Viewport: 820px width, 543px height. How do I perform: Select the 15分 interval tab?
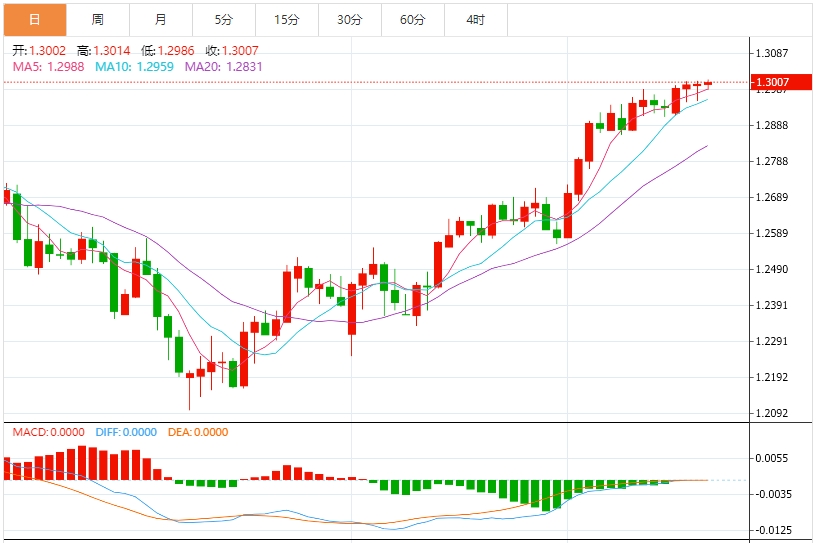pyautogui.click(x=287, y=19)
